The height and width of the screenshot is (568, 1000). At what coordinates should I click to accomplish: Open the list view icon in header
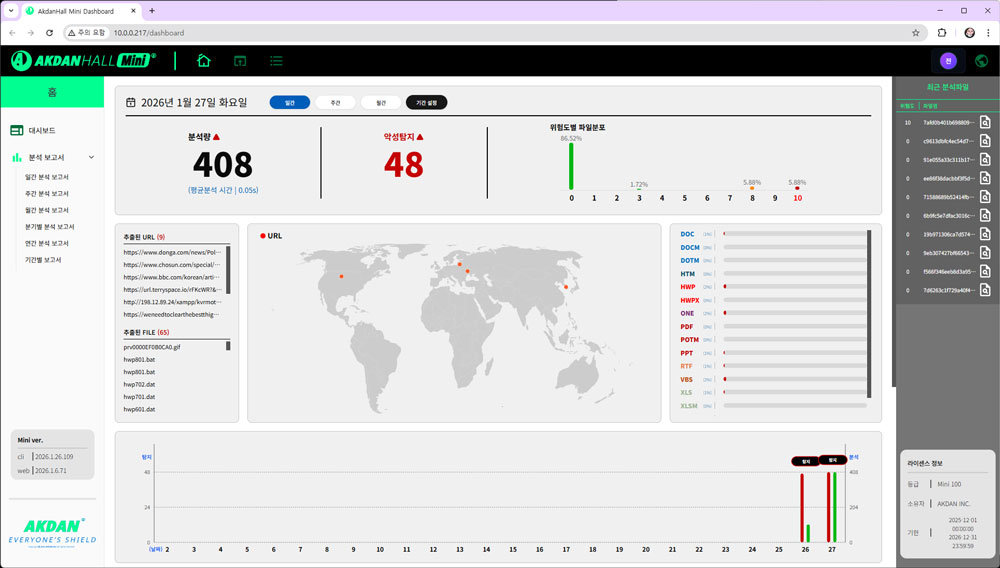click(276, 61)
